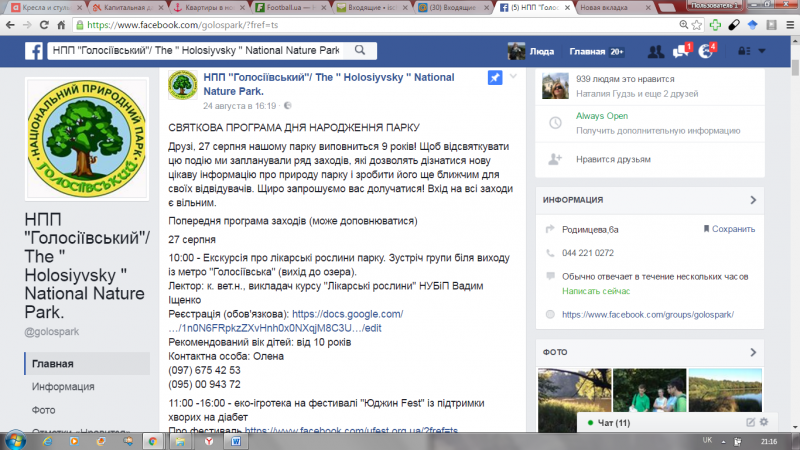The image size is (800, 450).
Task: Open the docs.google.com registration link
Action: 286,321
